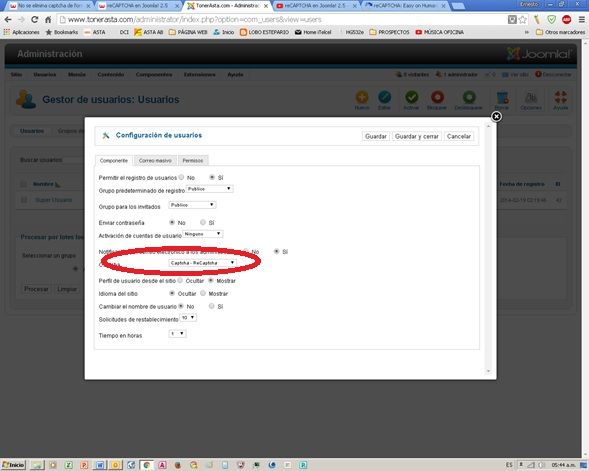Click the bookmark star icon in address bar
589x471 pixels.
point(523,20)
